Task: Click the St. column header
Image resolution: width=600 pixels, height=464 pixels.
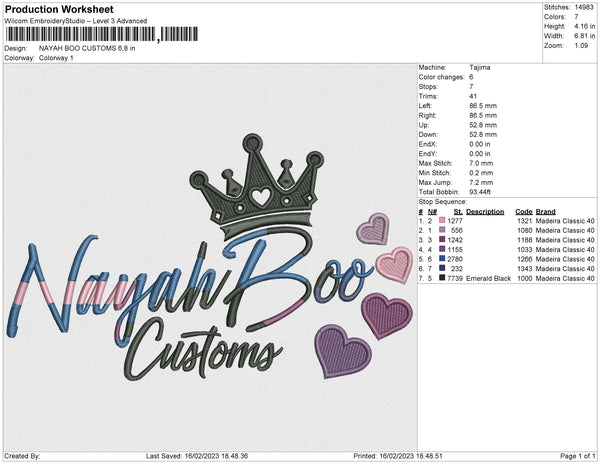Action: pos(458,212)
